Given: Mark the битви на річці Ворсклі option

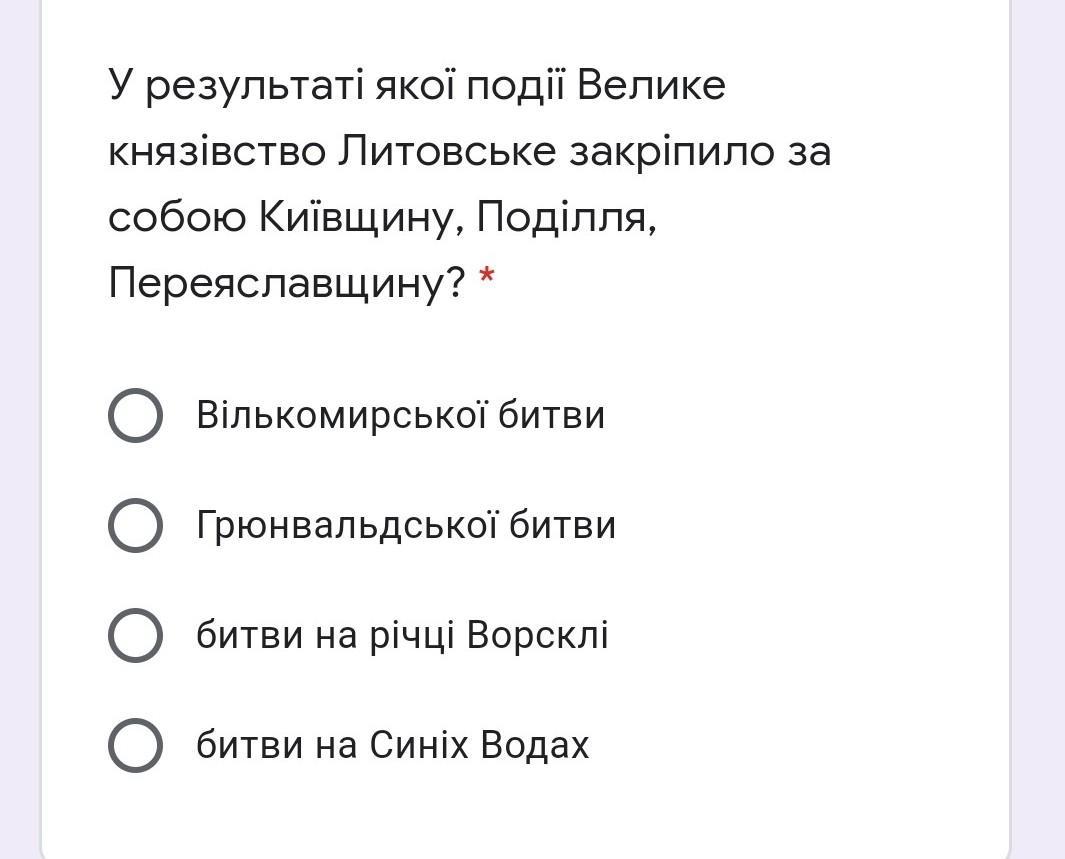Looking at the screenshot, I should 135,635.
